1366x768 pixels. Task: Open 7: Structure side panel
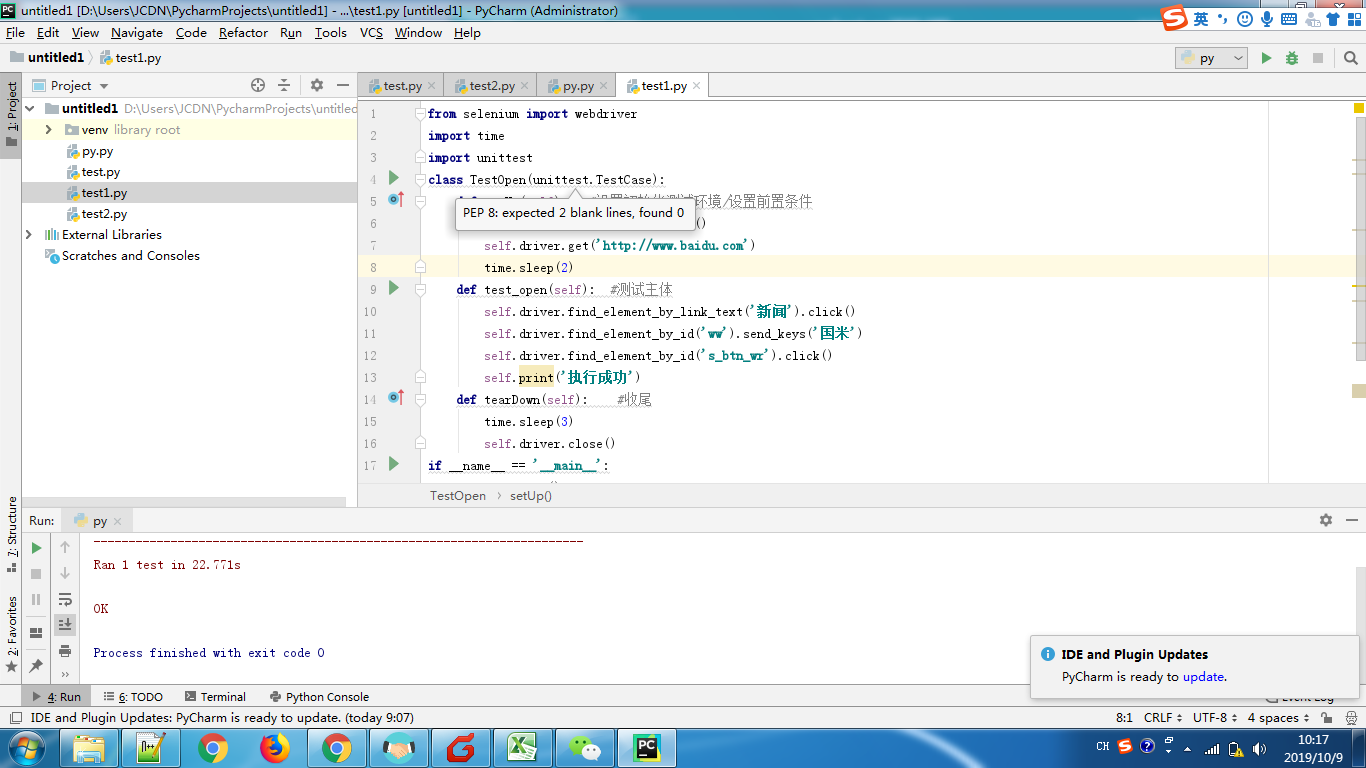(x=12, y=534)
